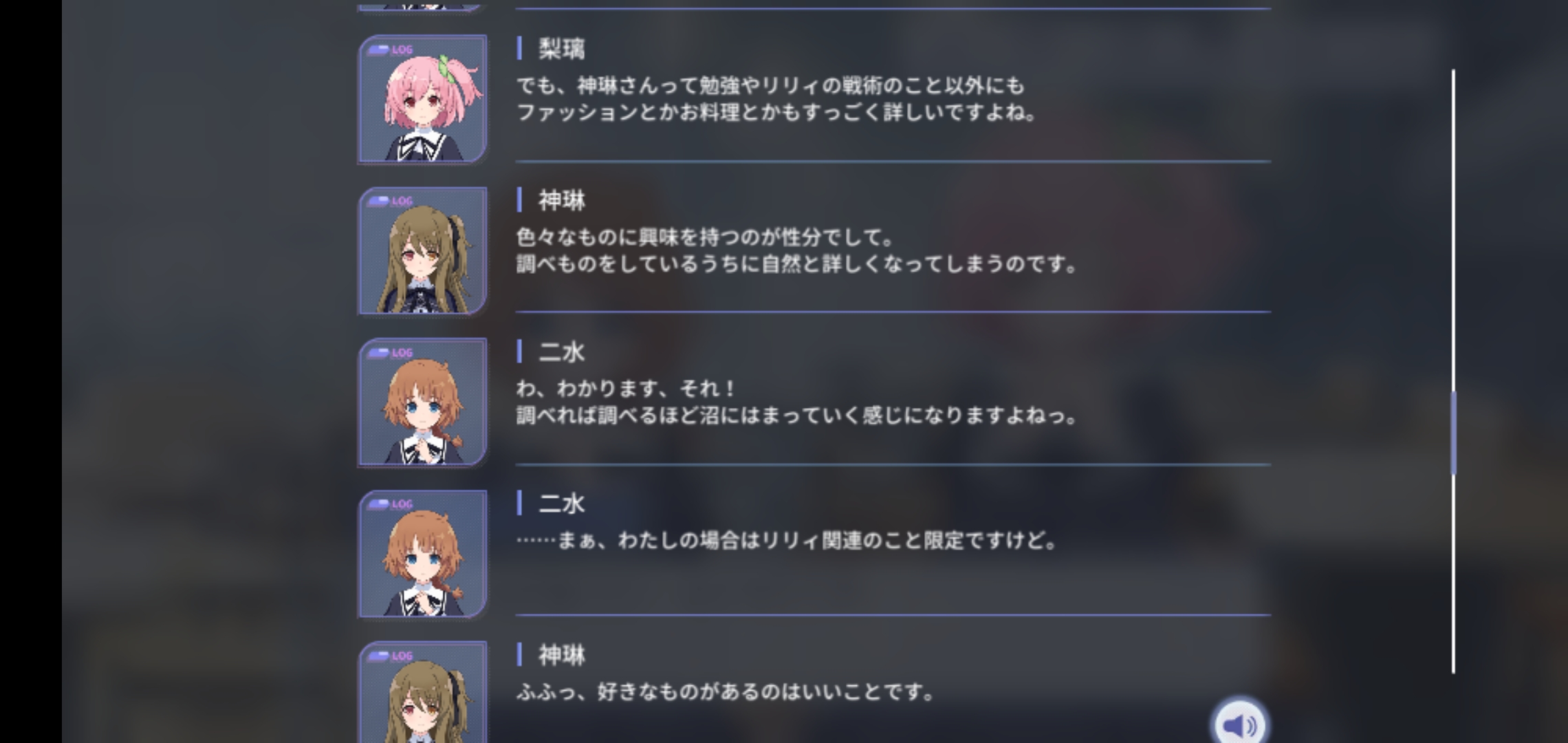Click the first 二水 speaker name label

coord(561,352)
